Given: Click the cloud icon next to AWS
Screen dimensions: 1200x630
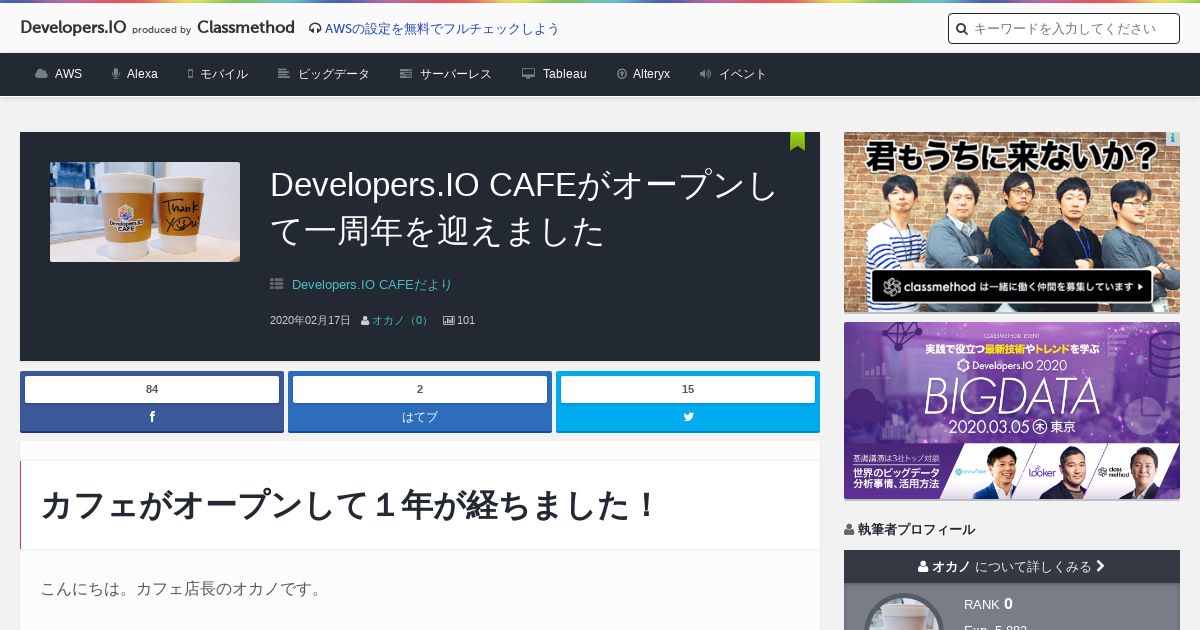Looking at the screenshot, I should tap(41, 74).
